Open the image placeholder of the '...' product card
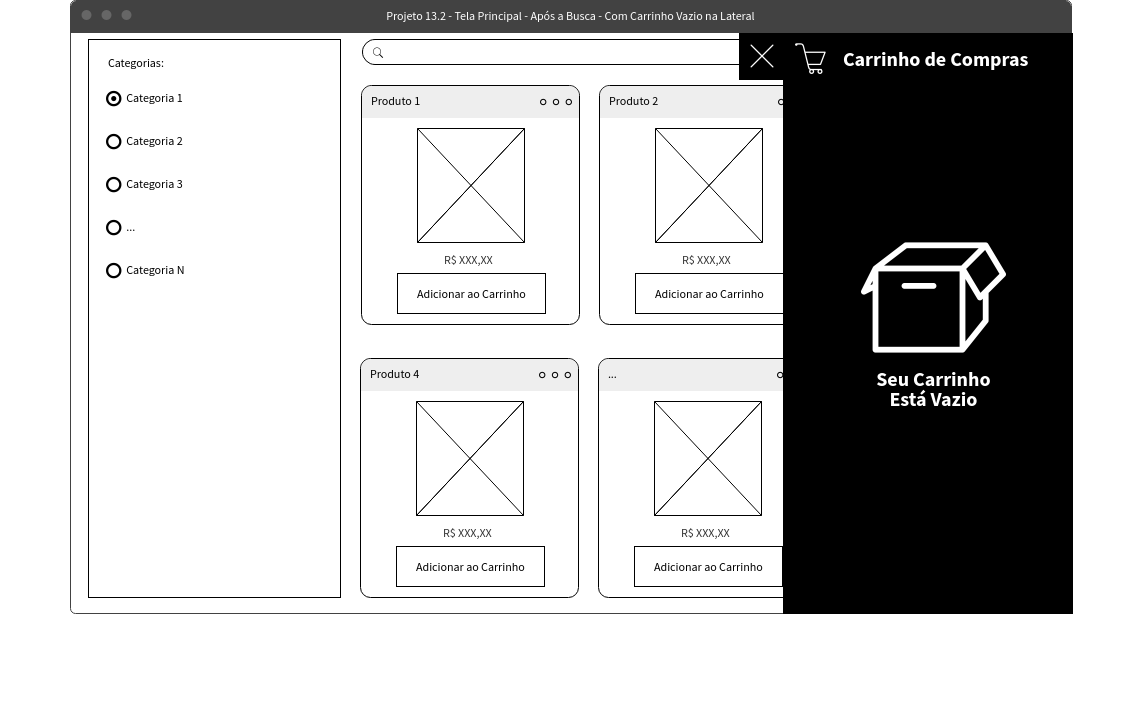1123x723 pixels. point(708,459)
